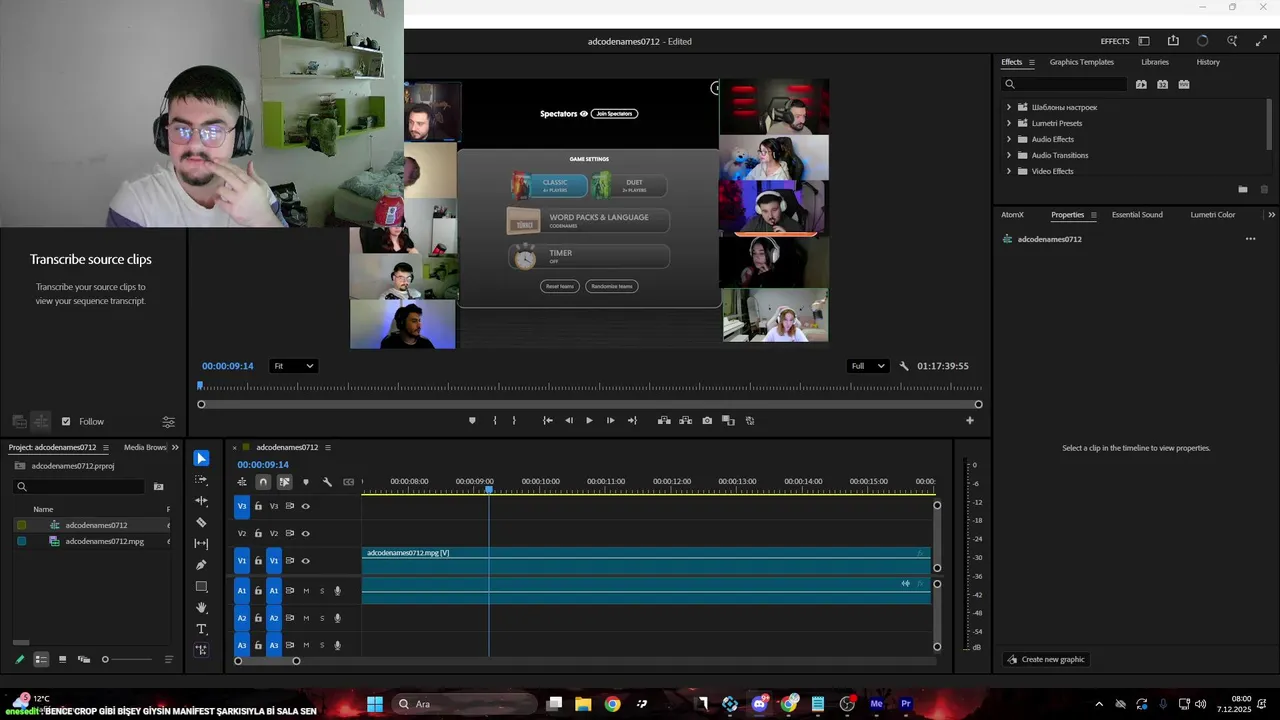Open Properties panel three-dots options
1280x720 pixels.
point(1250,239)
